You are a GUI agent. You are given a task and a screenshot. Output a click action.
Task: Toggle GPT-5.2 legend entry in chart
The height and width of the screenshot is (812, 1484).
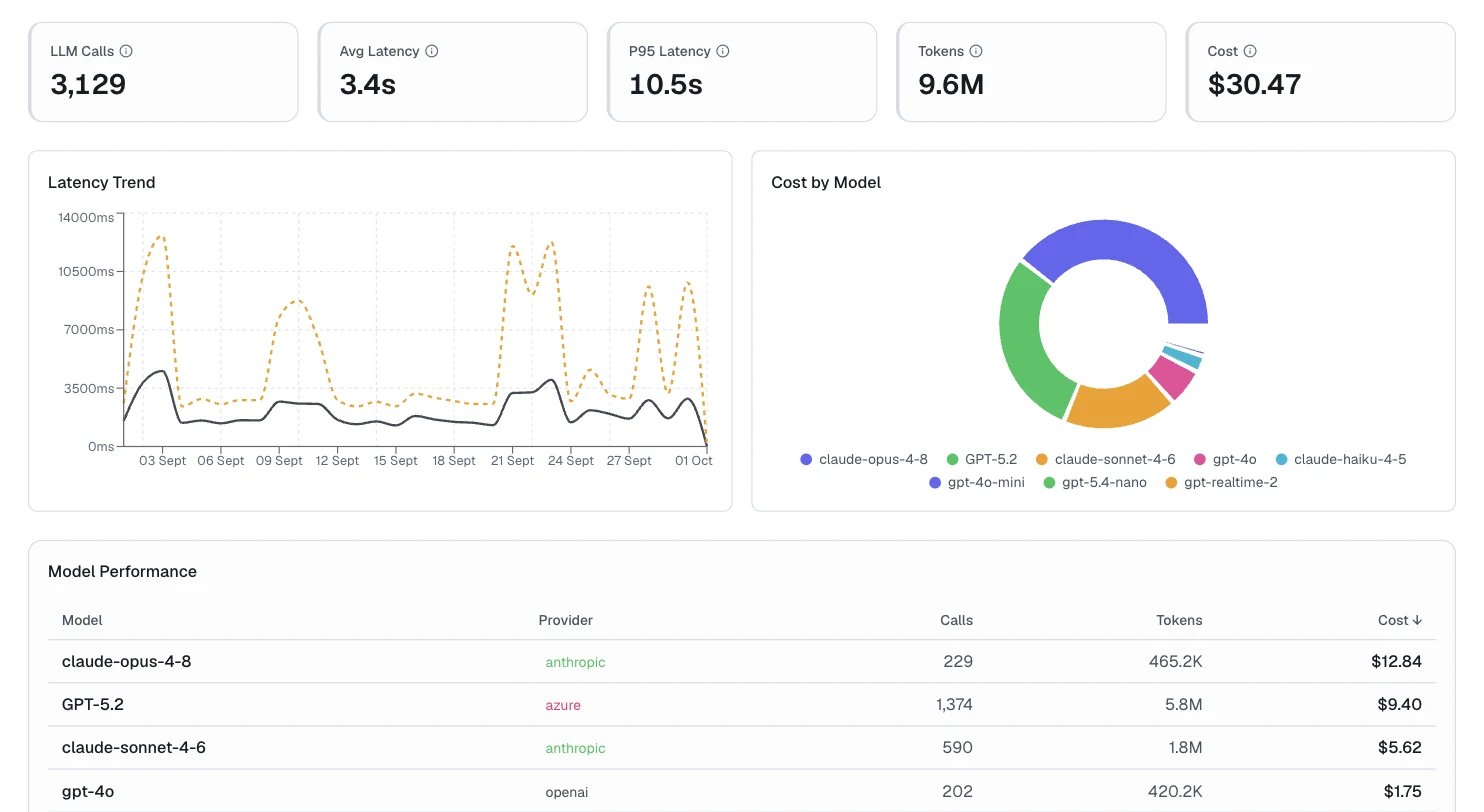[x=982, y=459]
